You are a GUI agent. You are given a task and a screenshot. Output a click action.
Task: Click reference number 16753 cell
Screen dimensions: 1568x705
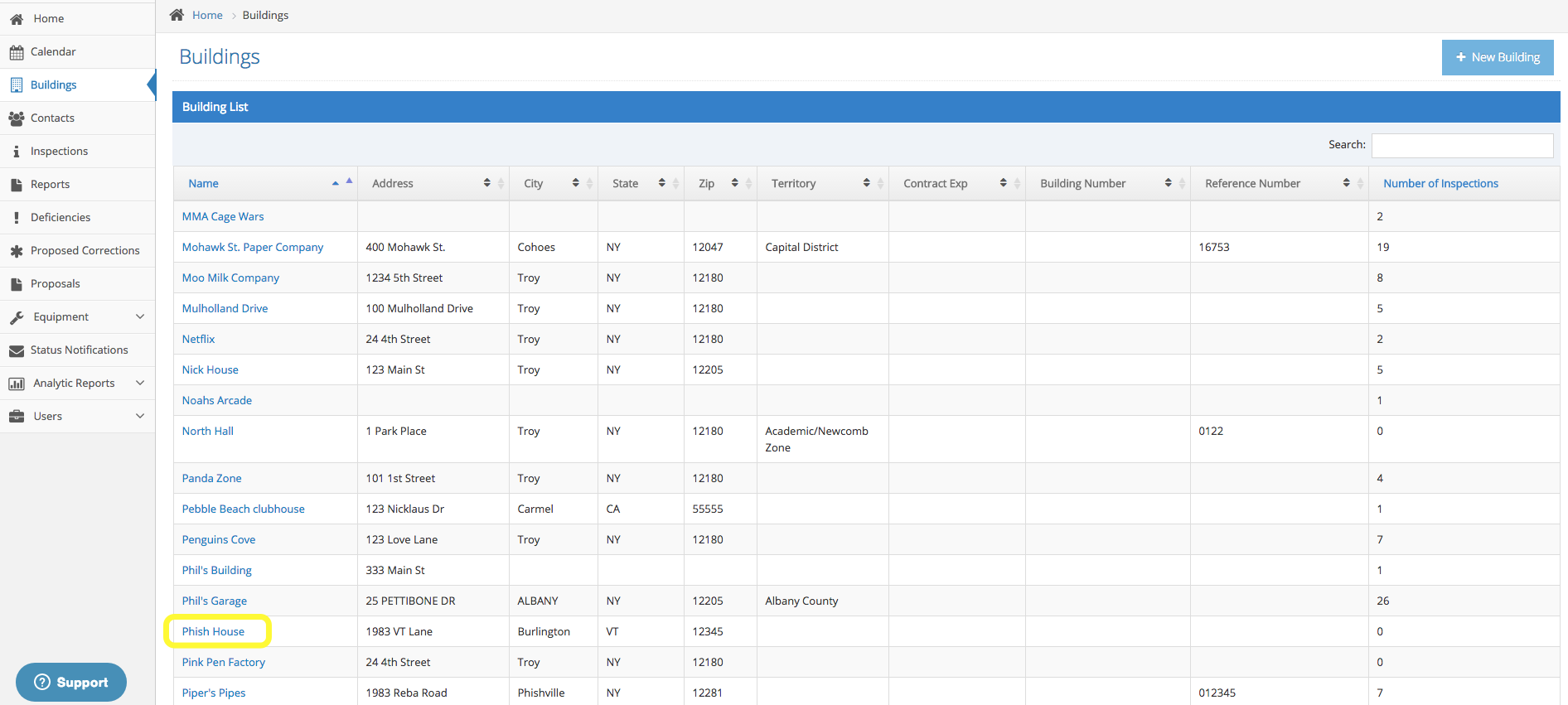1280,247
